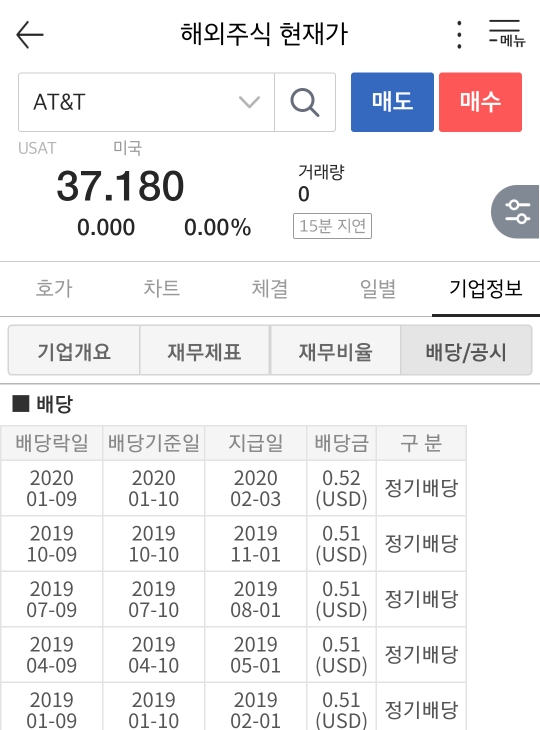This screenshot has width=540, height=730.
Task: Click ex-dividend date 2019 04-09
Action: point(51,655)
